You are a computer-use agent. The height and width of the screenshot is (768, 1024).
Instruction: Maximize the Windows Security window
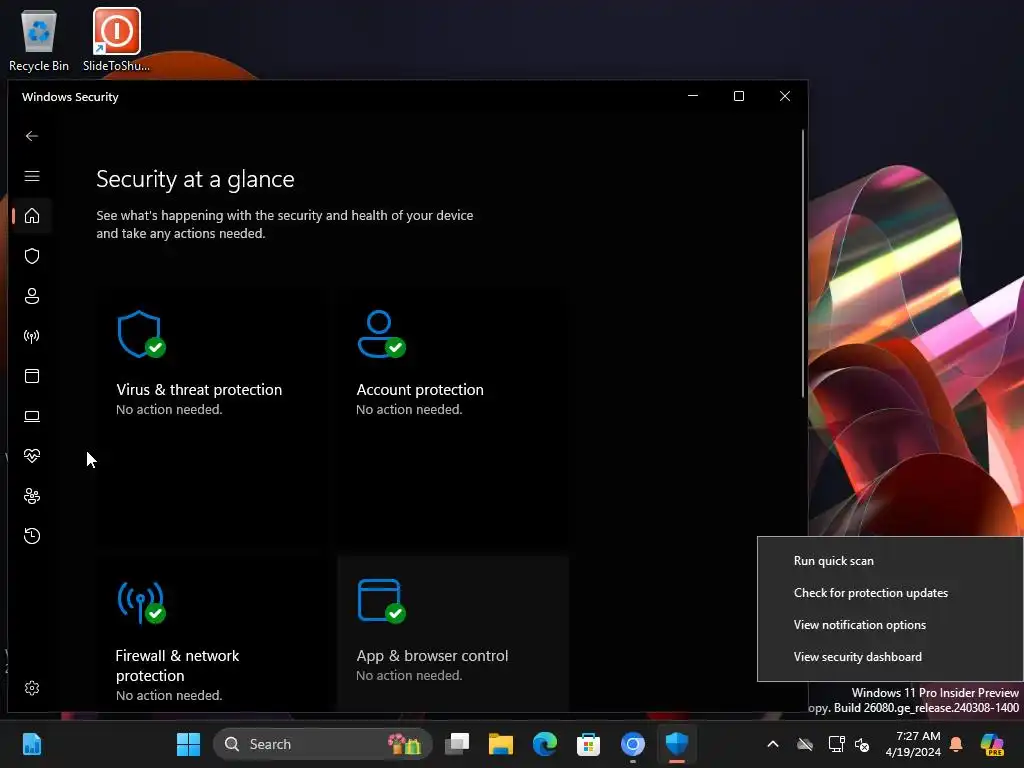coord(739,97)
